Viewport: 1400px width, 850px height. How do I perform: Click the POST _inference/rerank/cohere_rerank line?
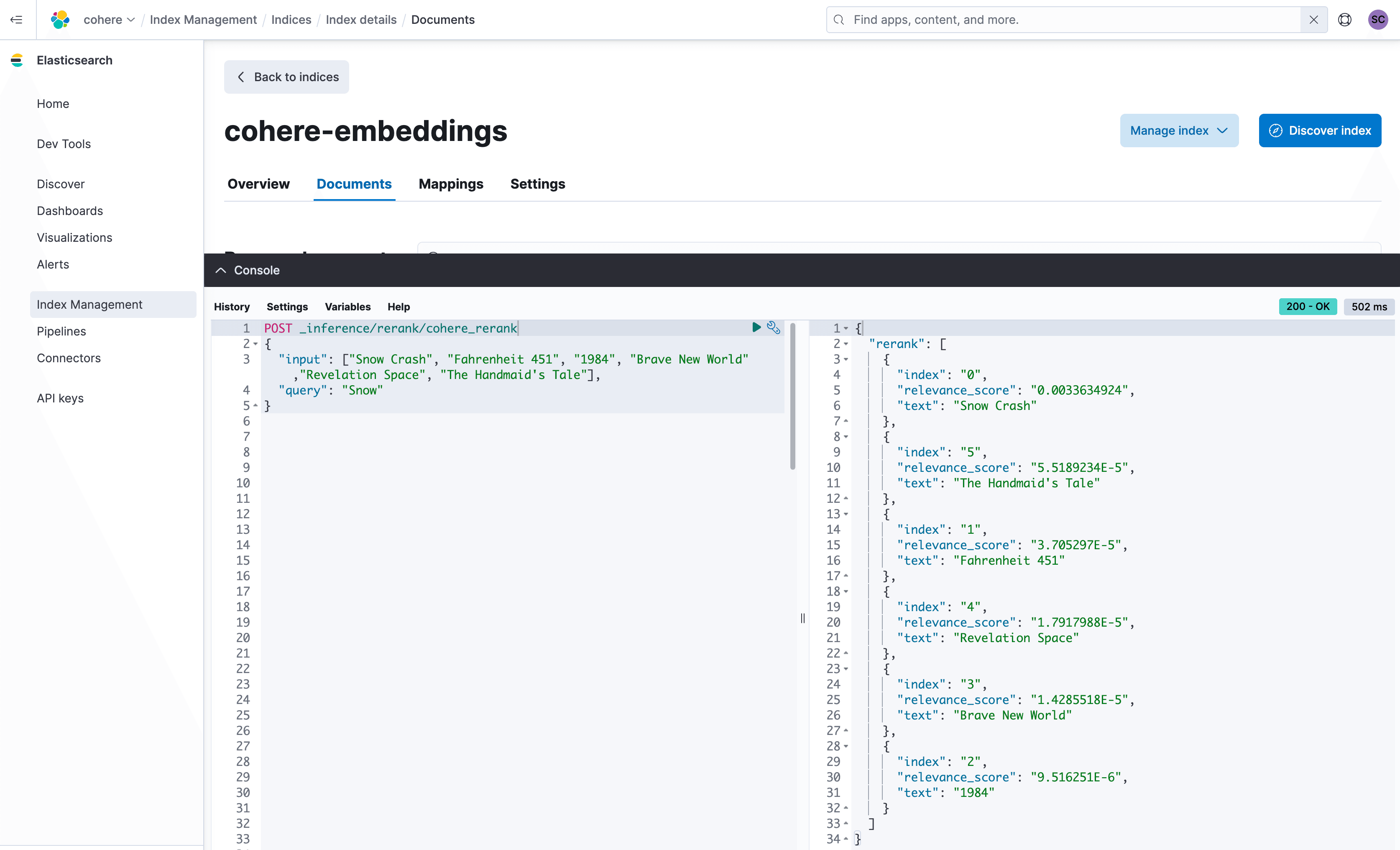coord(391,329)
